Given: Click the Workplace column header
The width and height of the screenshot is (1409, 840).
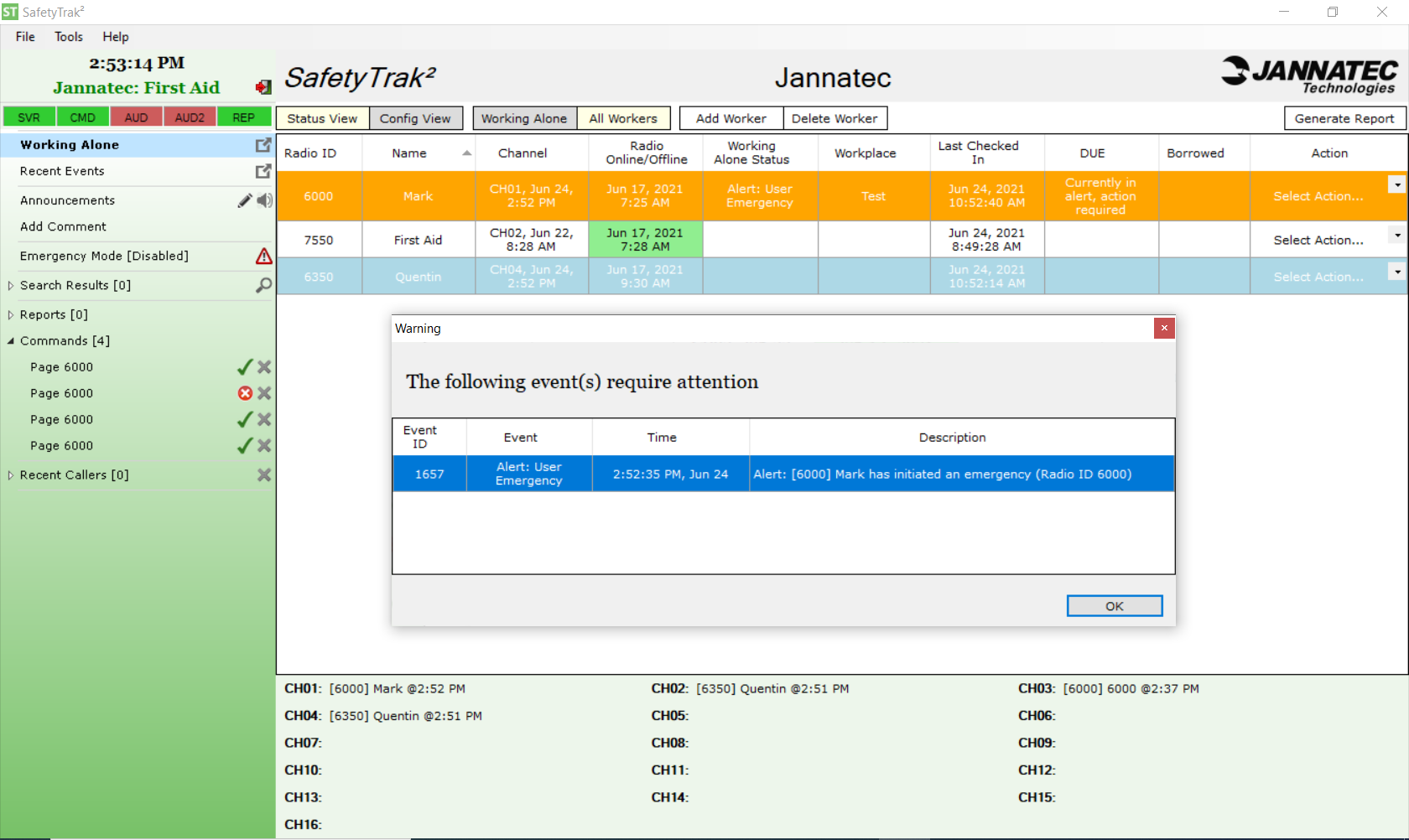Looking at the screenshot, I should tap(874, 153).
